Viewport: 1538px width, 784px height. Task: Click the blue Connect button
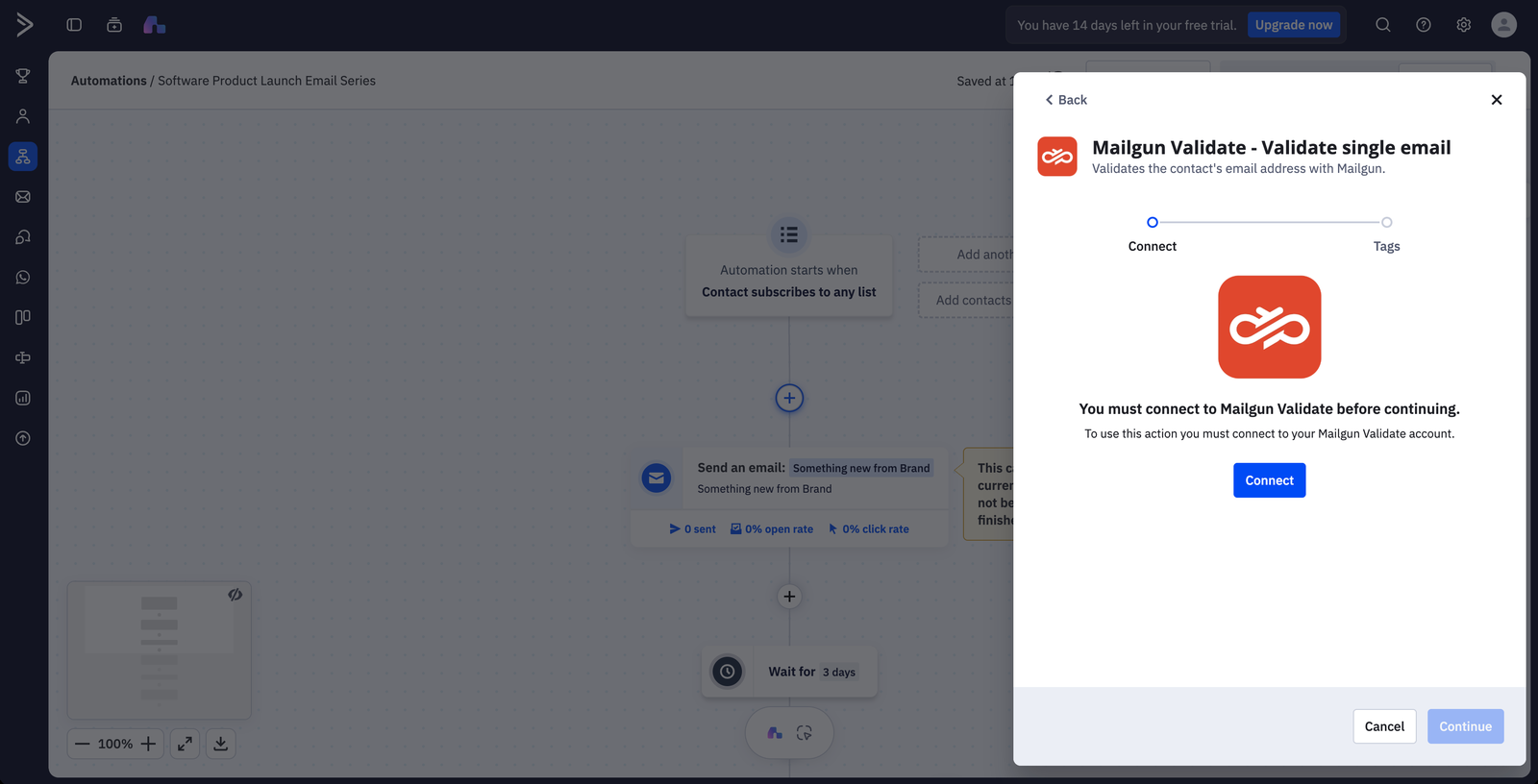(x=1269, y=480)
